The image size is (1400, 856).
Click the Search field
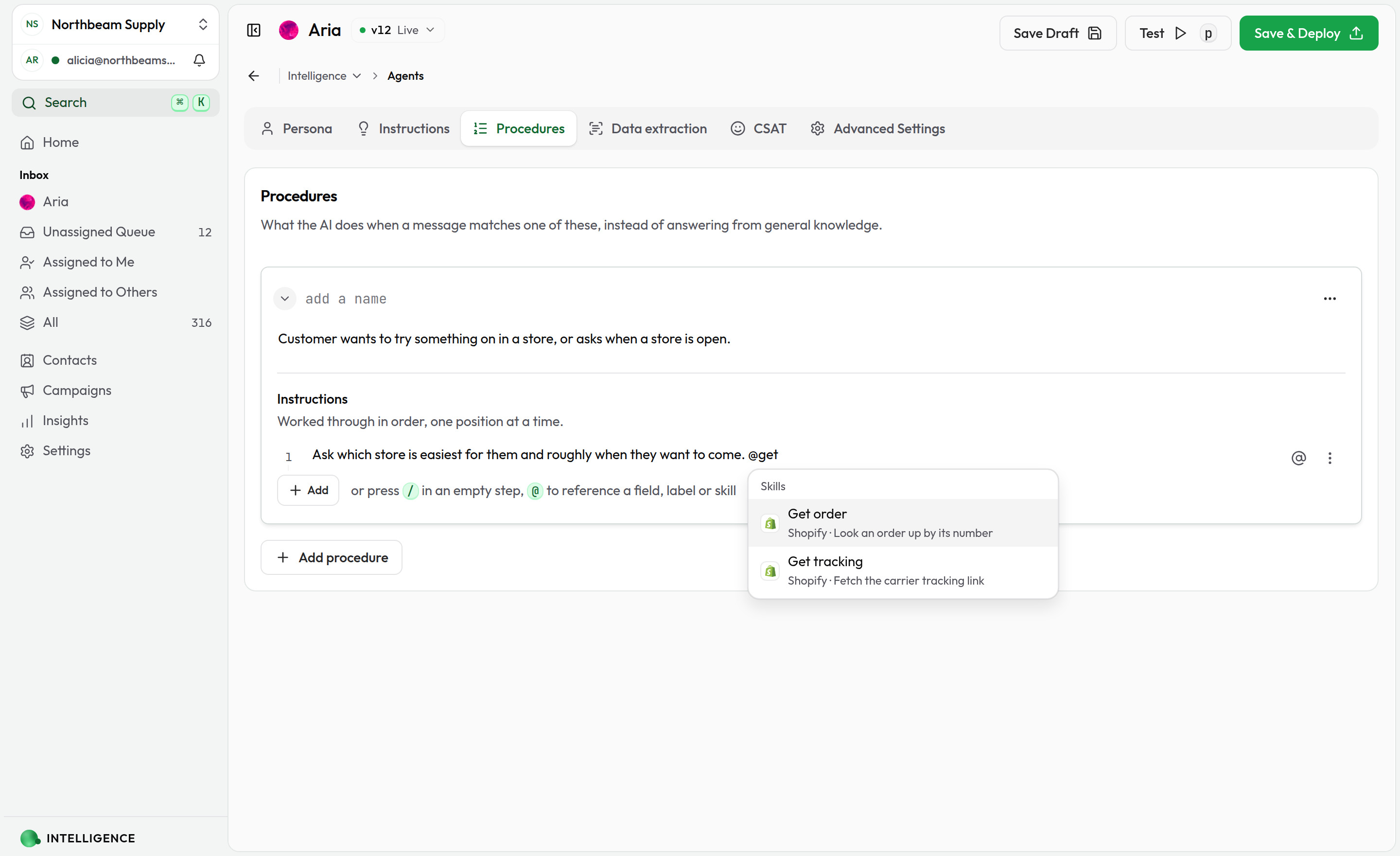[x=116, y=103]
